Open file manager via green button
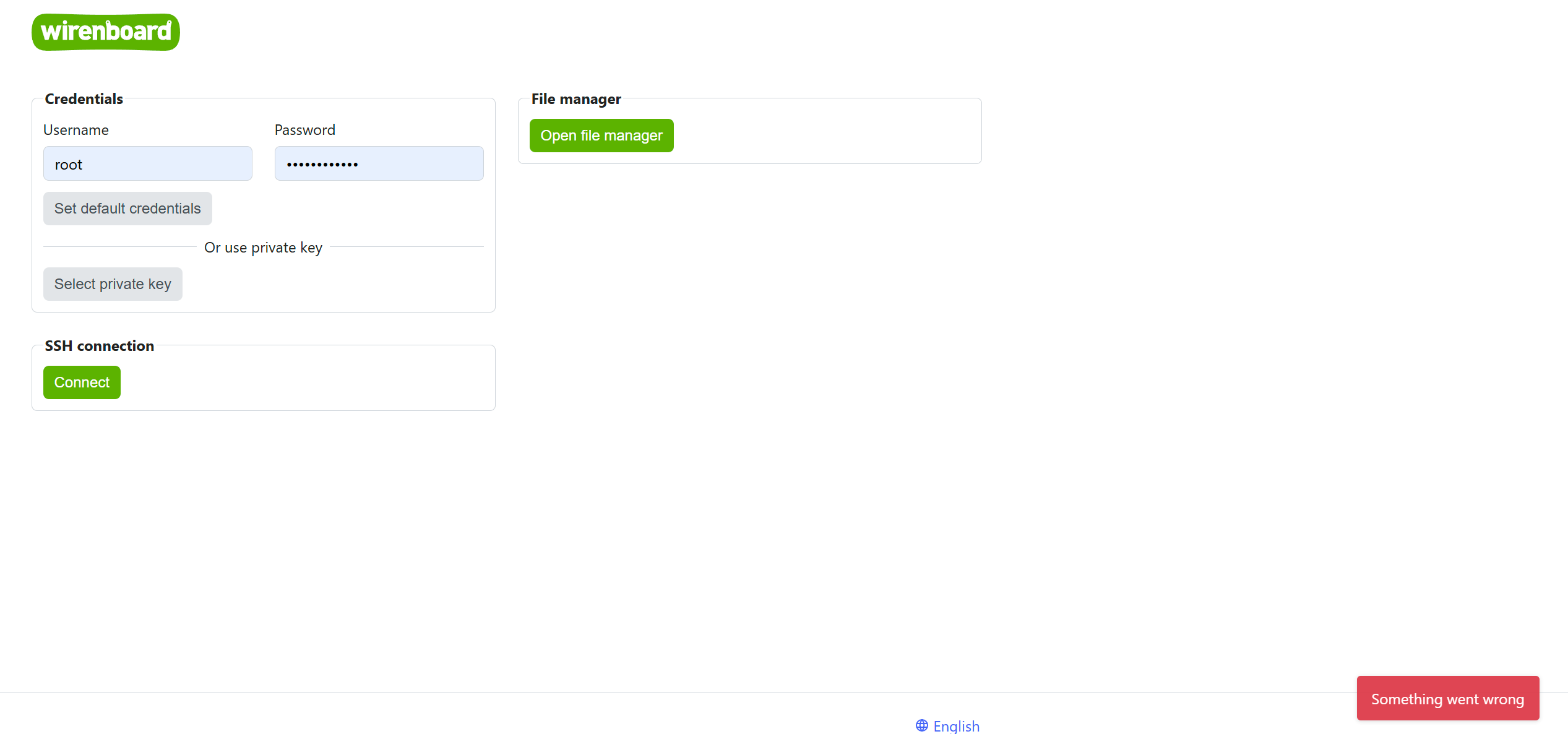 601,136
